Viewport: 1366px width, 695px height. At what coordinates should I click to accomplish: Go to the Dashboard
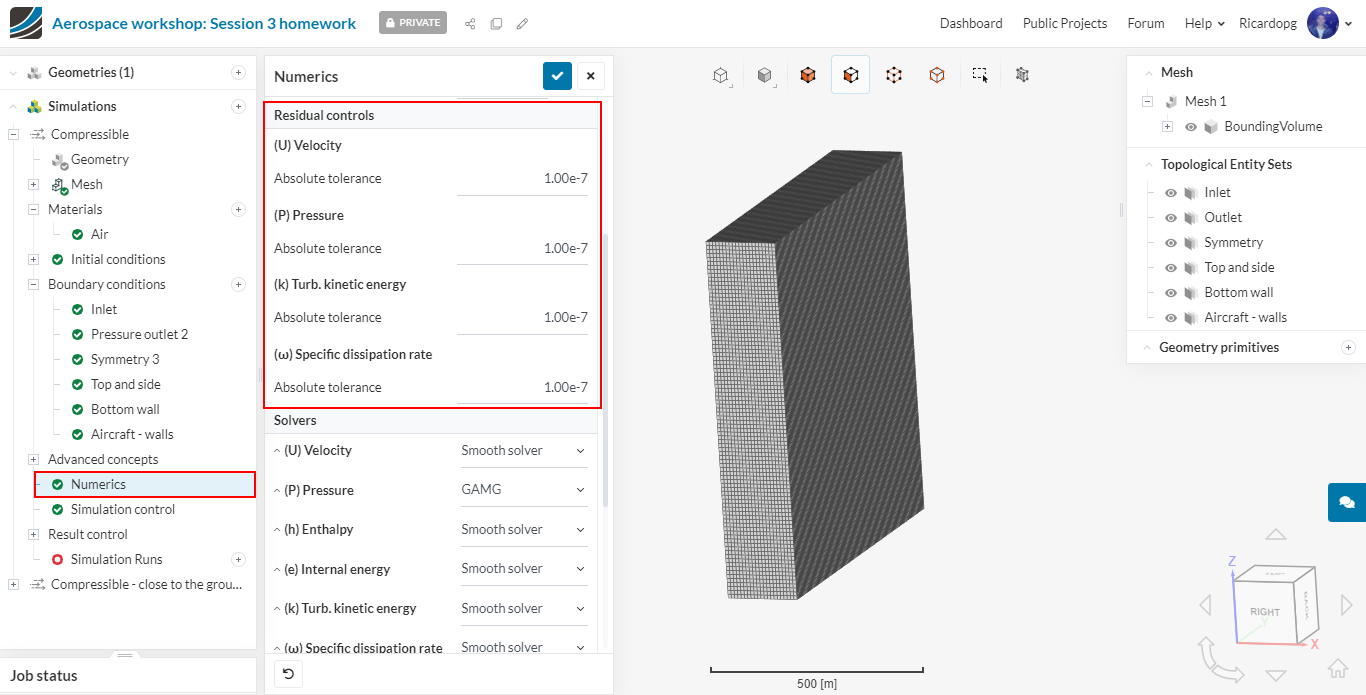[x=971, y=23]
